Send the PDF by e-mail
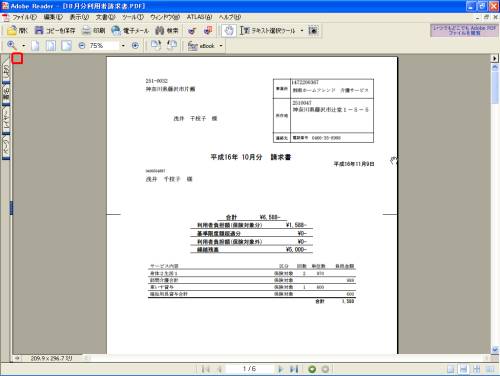 130,31
